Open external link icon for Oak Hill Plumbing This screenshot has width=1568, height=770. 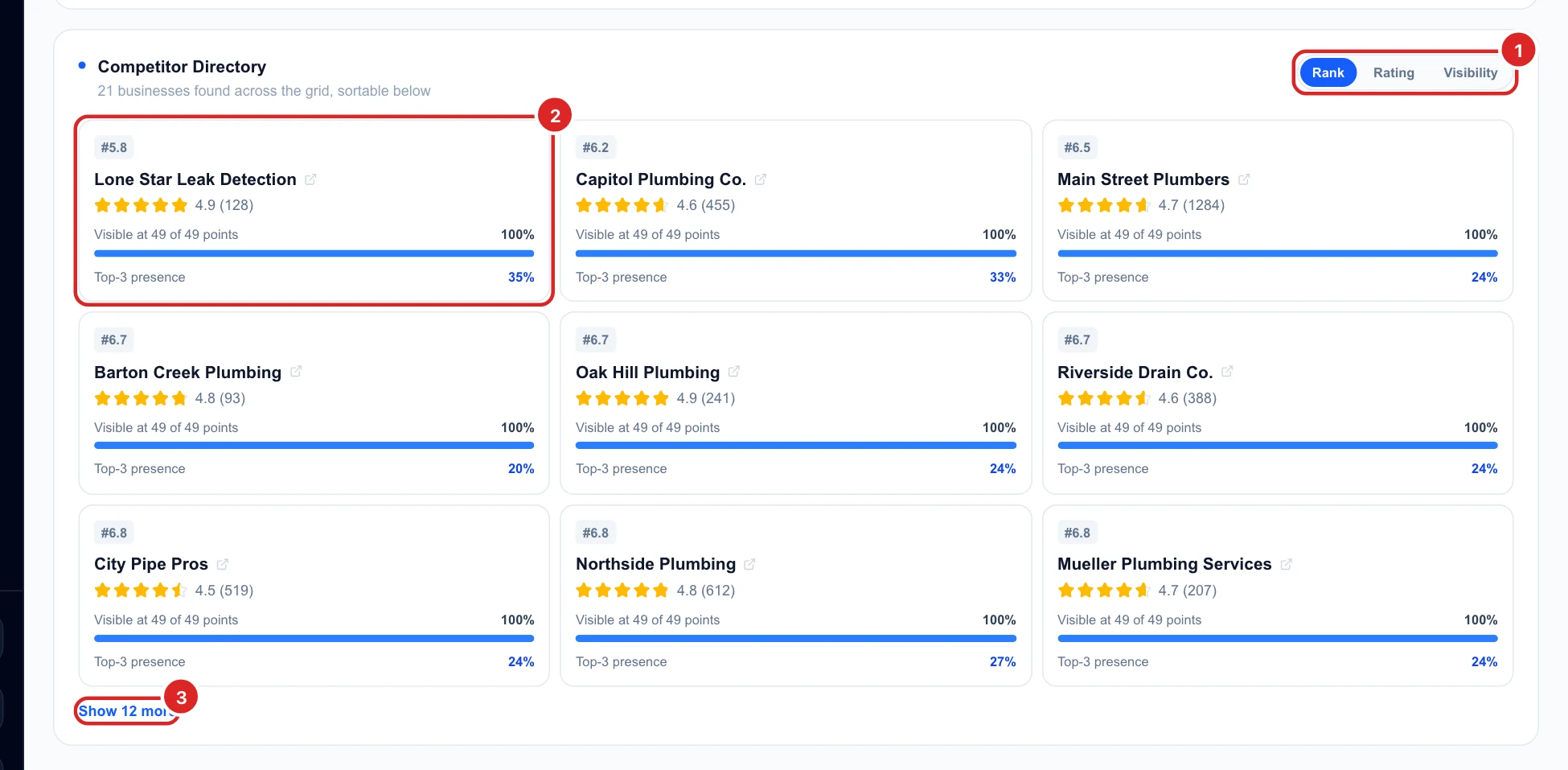(x=733, y=372)
